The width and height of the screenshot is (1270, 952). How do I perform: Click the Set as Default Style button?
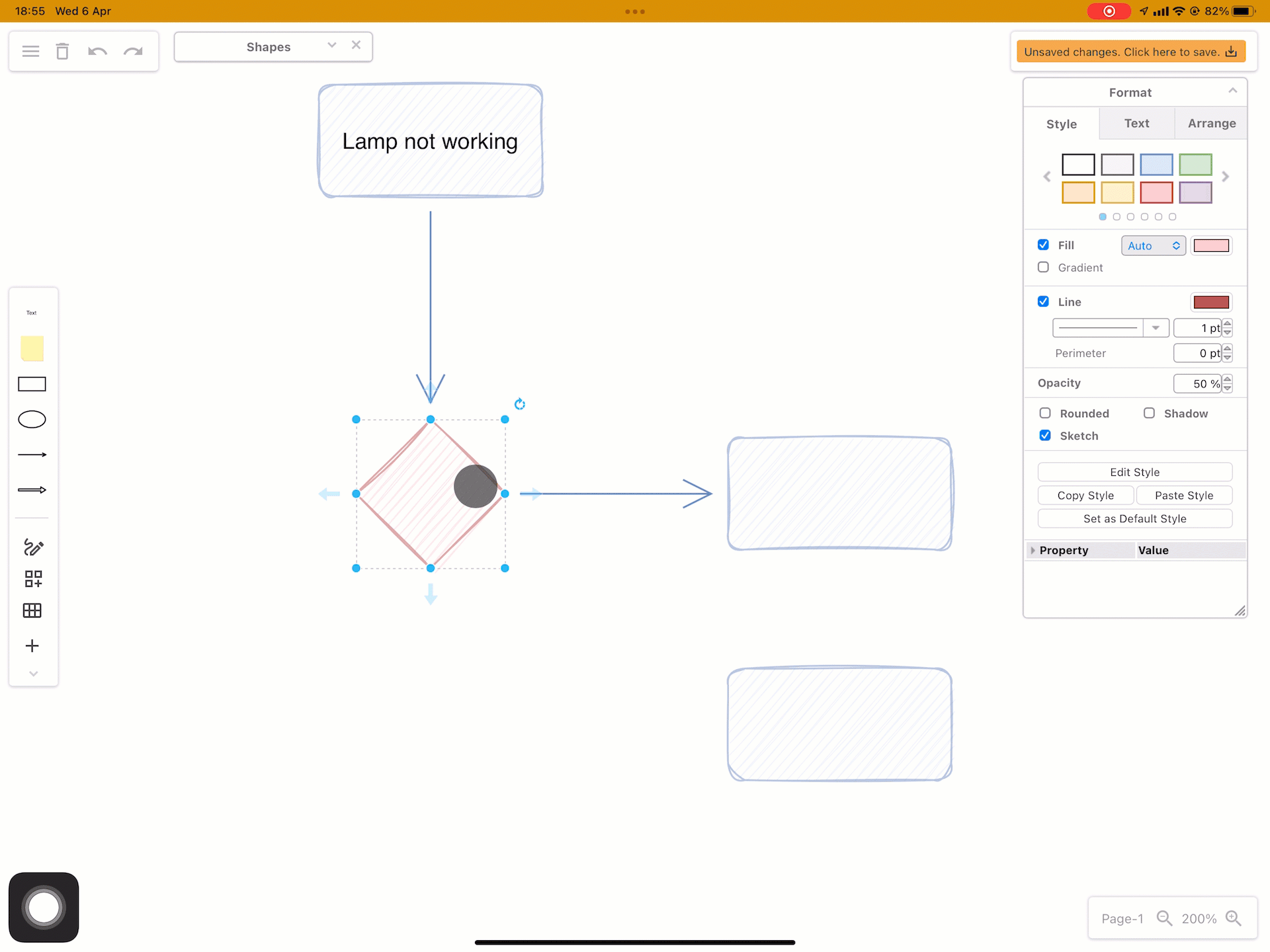pos(1134,518)
